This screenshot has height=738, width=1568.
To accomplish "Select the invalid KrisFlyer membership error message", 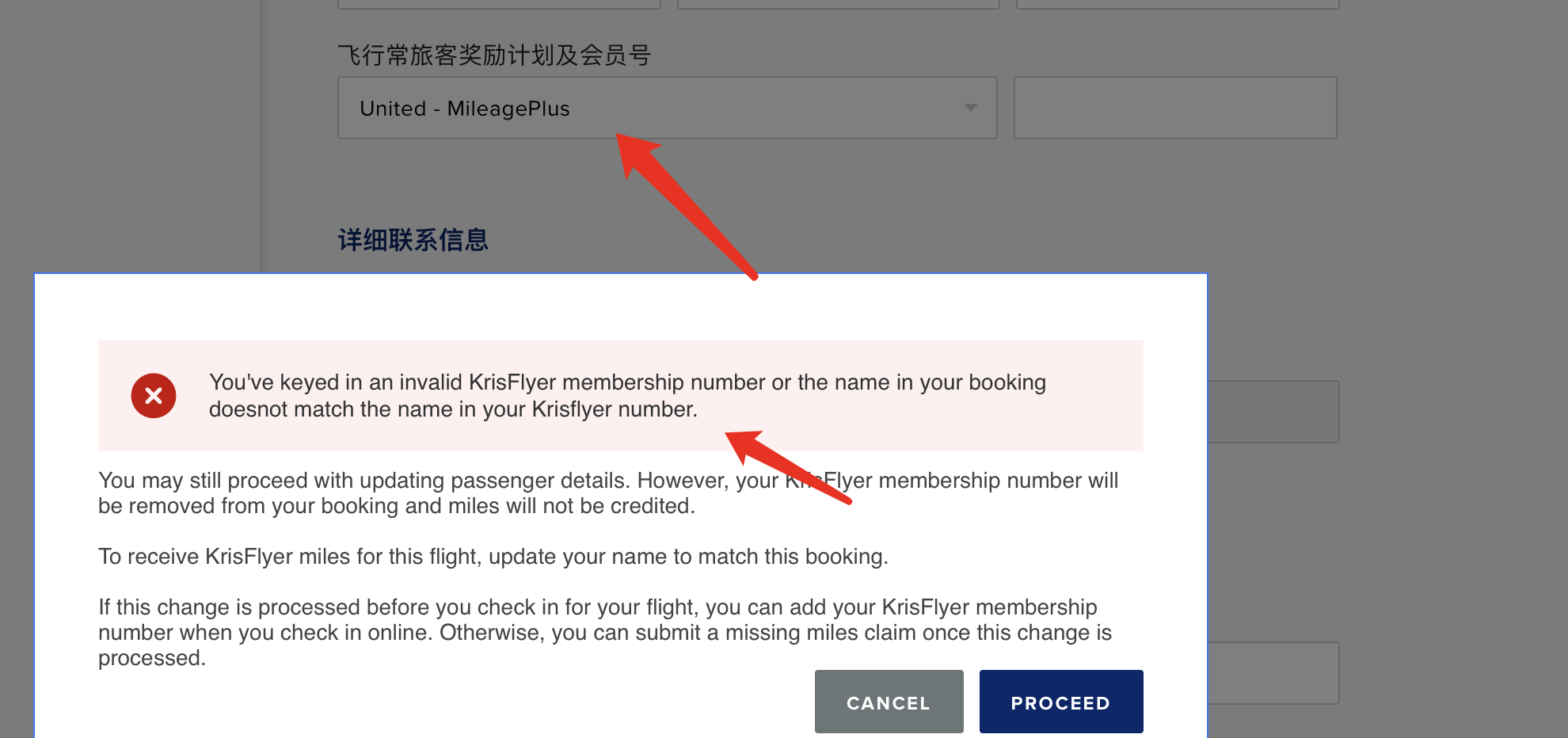I will [627, 396].
